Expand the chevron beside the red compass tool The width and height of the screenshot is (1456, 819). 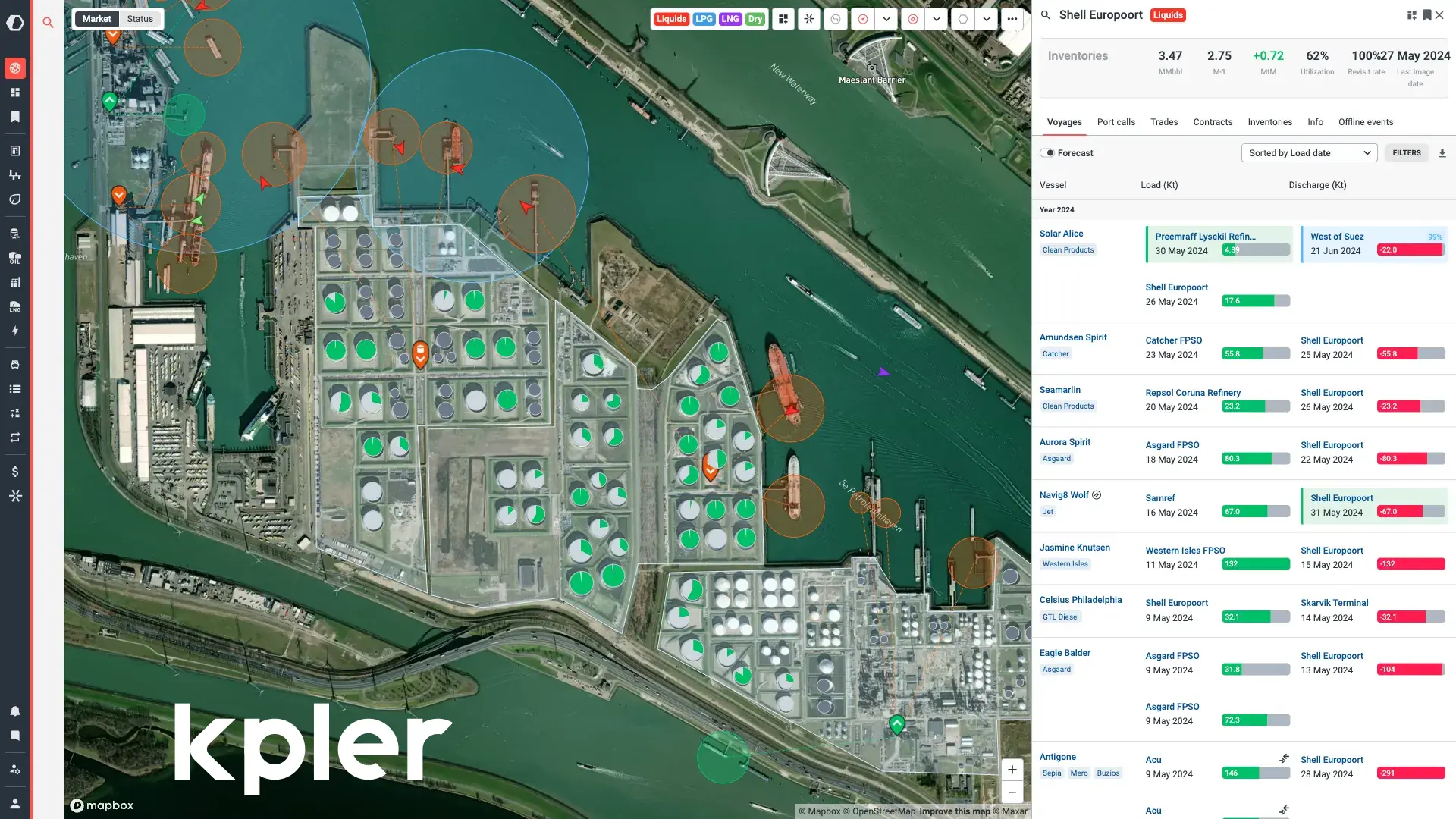(x=886, y=19)
